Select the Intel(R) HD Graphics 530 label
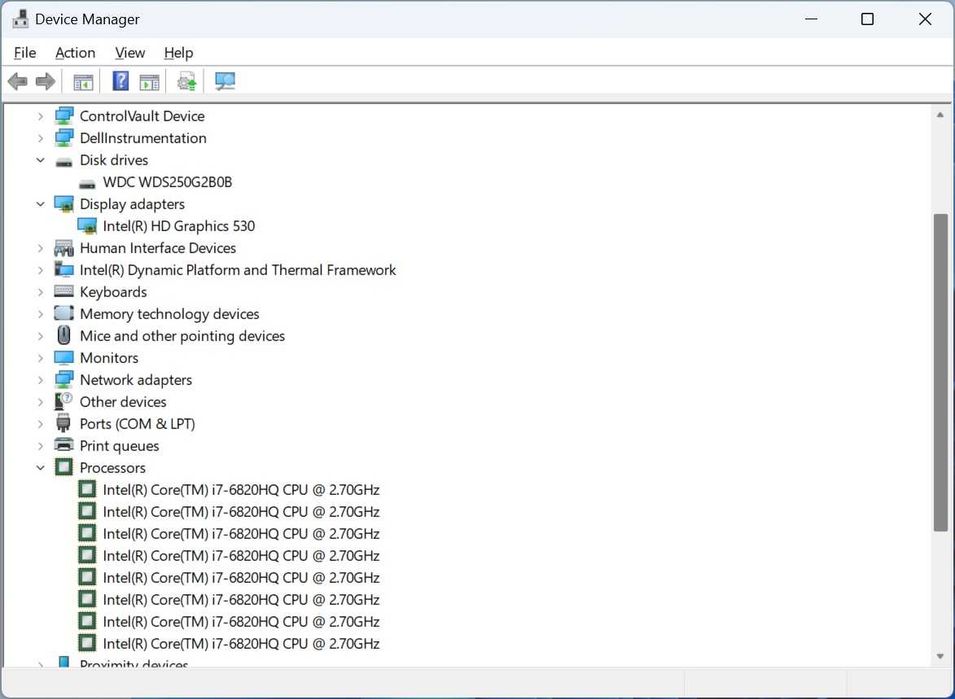955x699 pixels. [179, 226]
